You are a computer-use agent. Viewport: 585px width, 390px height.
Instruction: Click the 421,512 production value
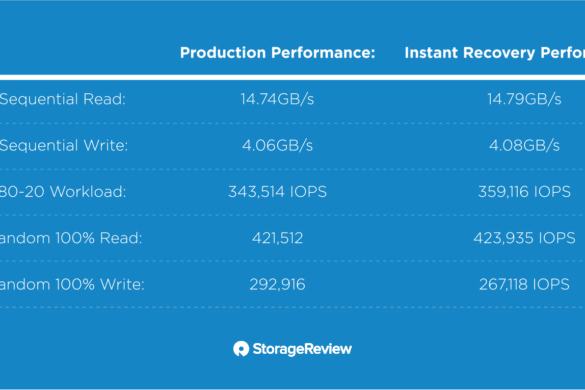(277, 238)
